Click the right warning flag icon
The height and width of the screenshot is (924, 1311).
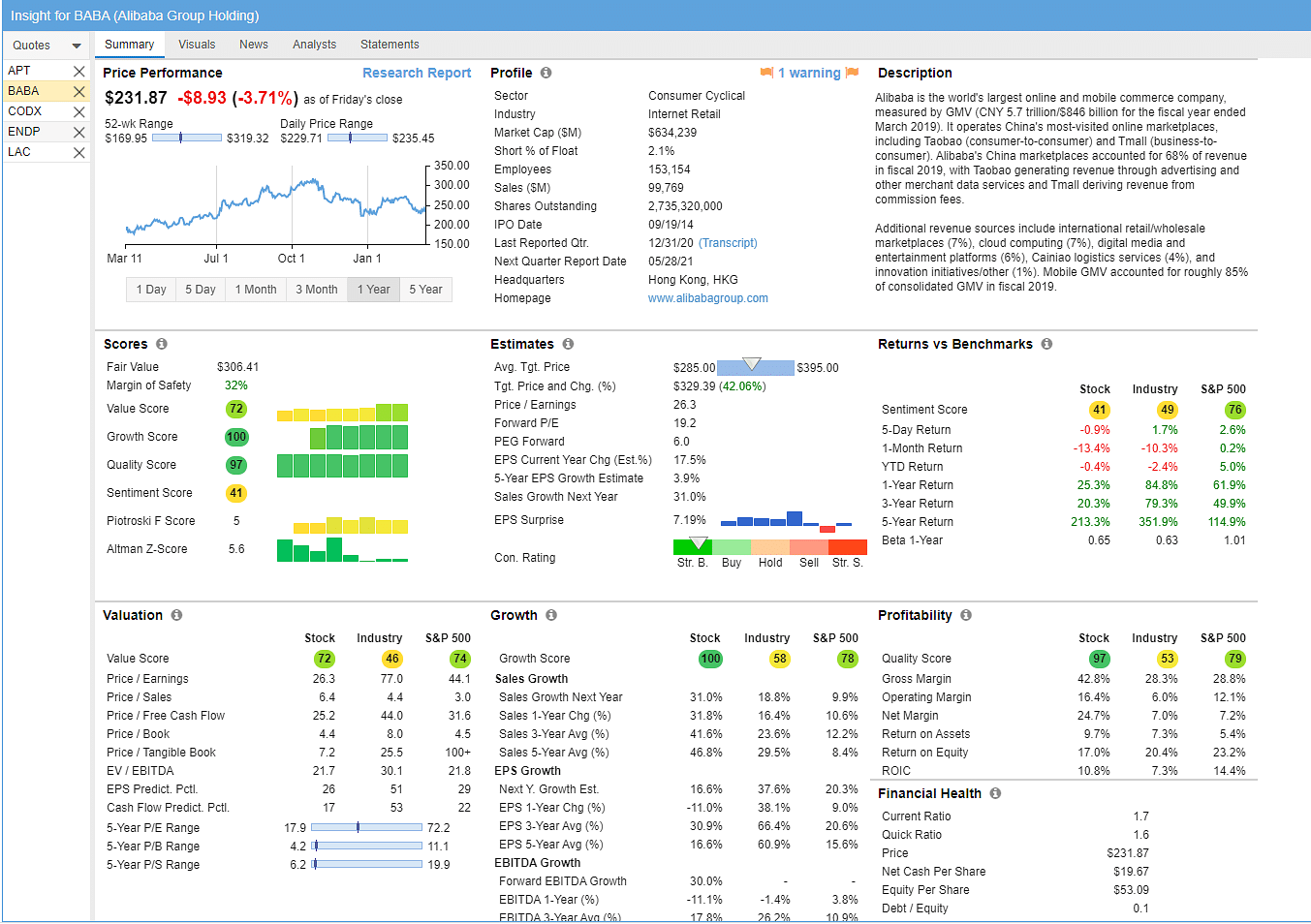coord(853,73)
